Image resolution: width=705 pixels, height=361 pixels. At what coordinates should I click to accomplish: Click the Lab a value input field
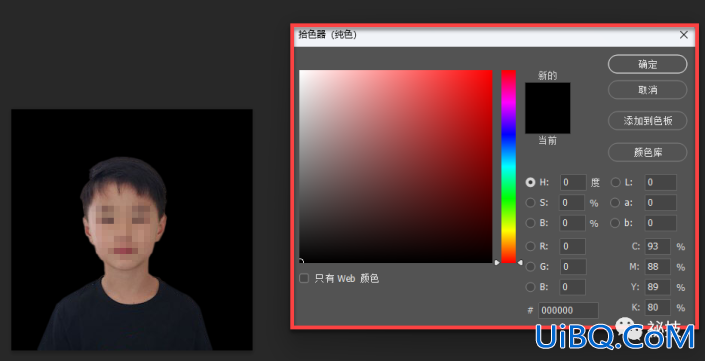pos(660,203)
